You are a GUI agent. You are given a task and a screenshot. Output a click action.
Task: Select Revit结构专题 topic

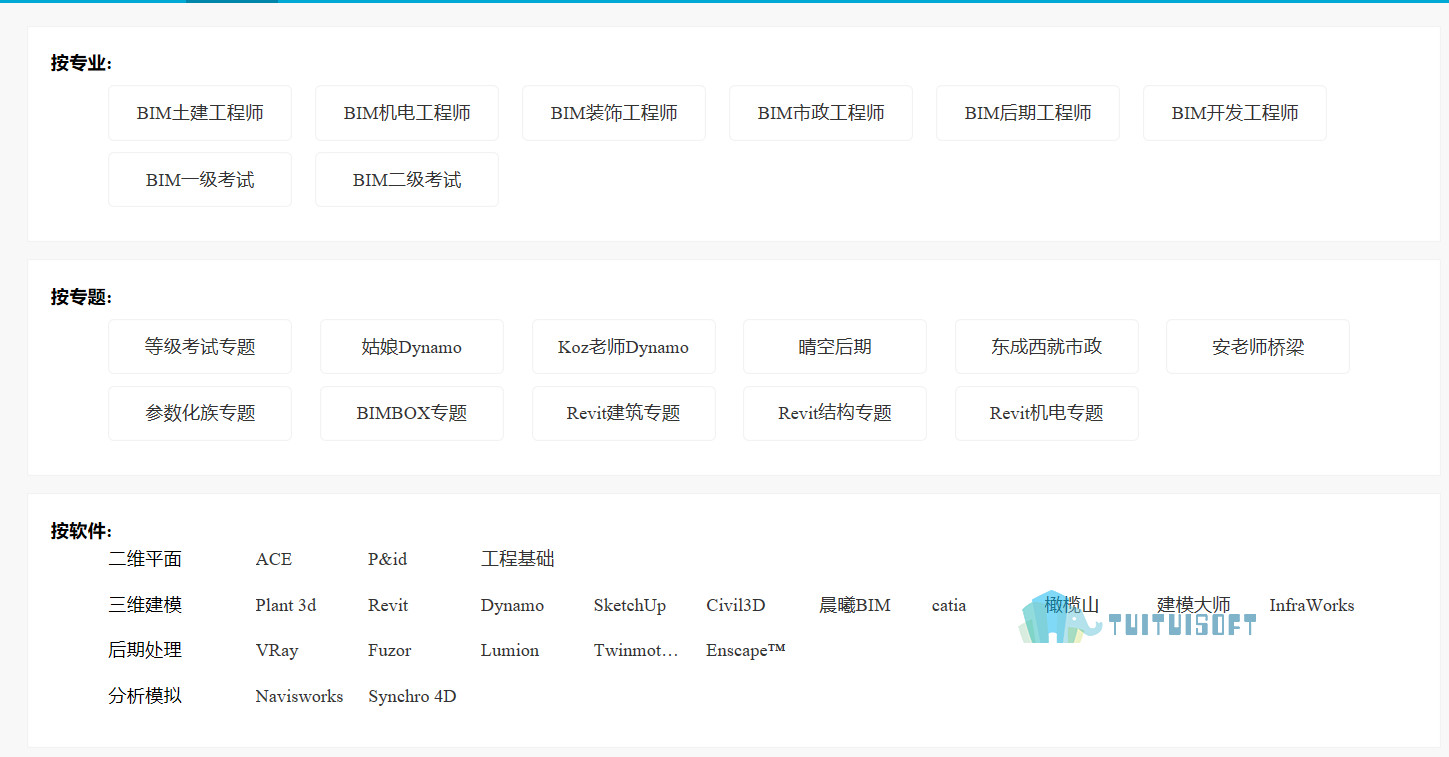click(x=835, y=413)
